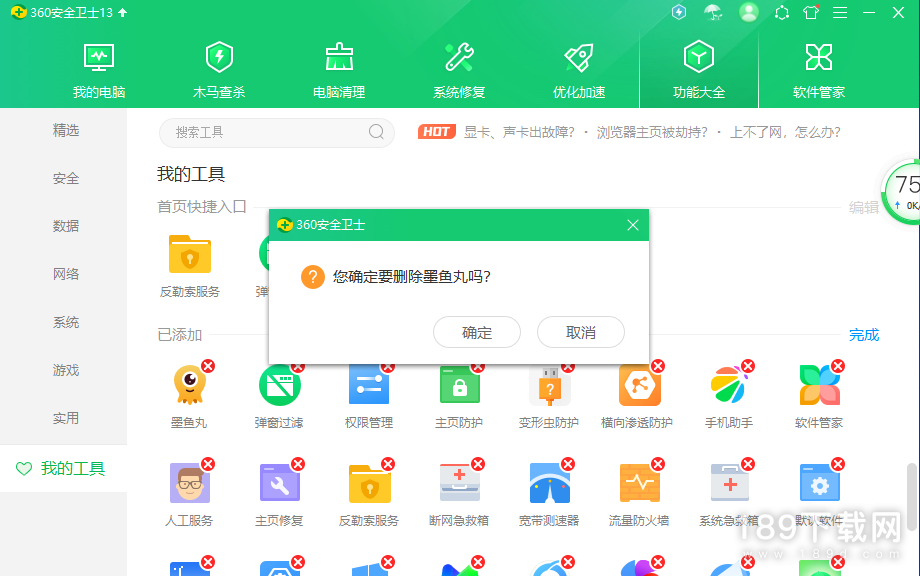Image resolution: width=920 pixels, height=576 pixels.
Task: Open 软件管家 from top navigation
Action: (818, 70)
